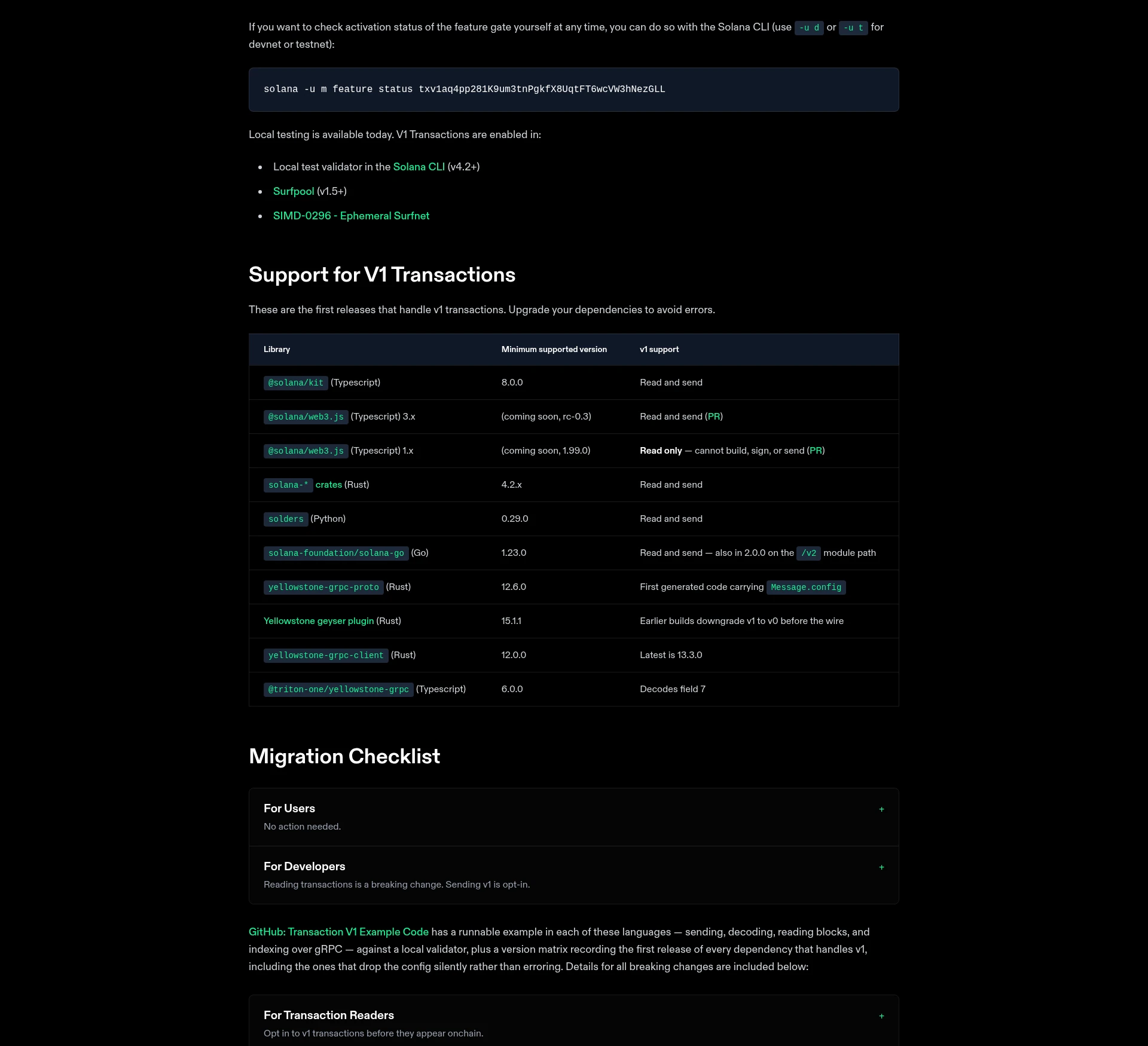Open the @solana/kit package link

coord(295,383)
